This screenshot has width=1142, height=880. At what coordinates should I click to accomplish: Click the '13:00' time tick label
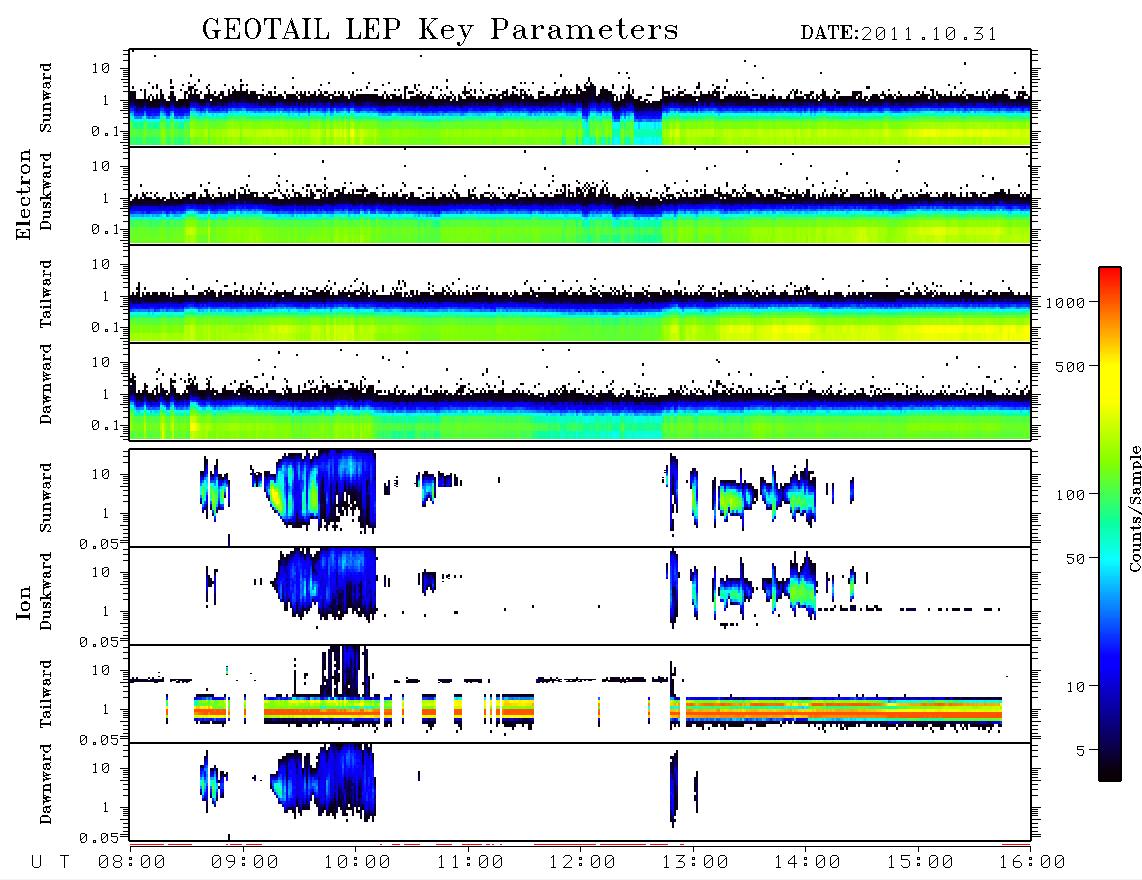pyautogui.click(x=695, y=862)
